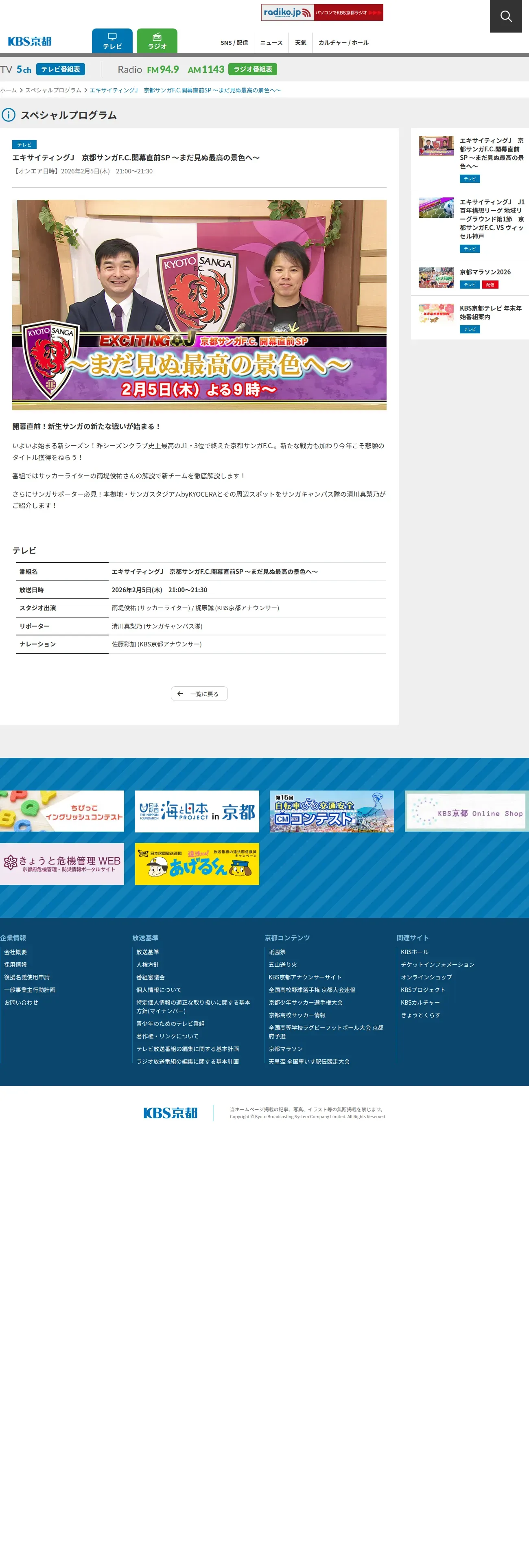The image size is (529, 1568).
Task: Open the ちびっこイングリッシュコンテスト banner
Action: tap(62, 811)
